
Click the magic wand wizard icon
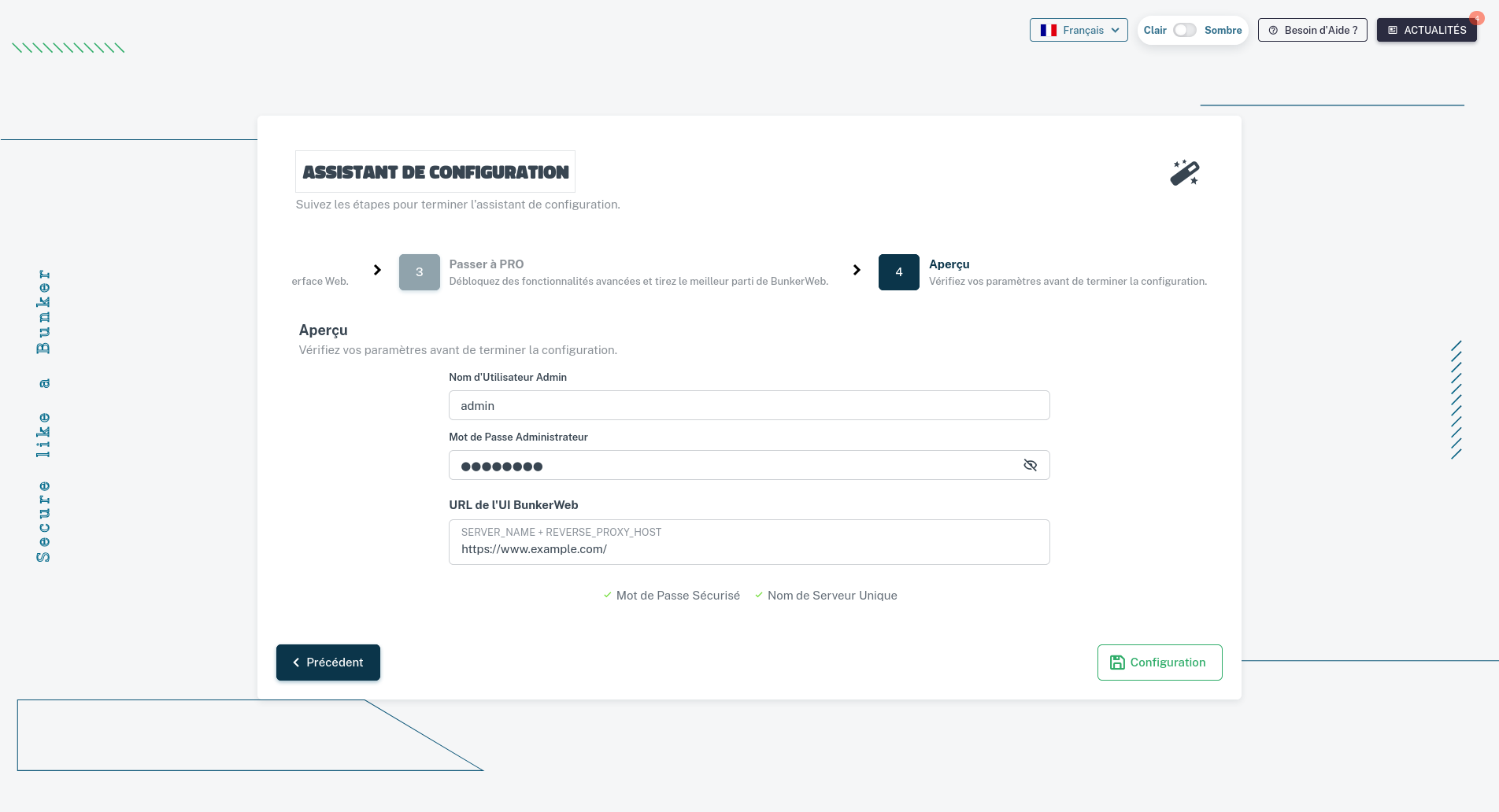click(x=1184, y=172)
